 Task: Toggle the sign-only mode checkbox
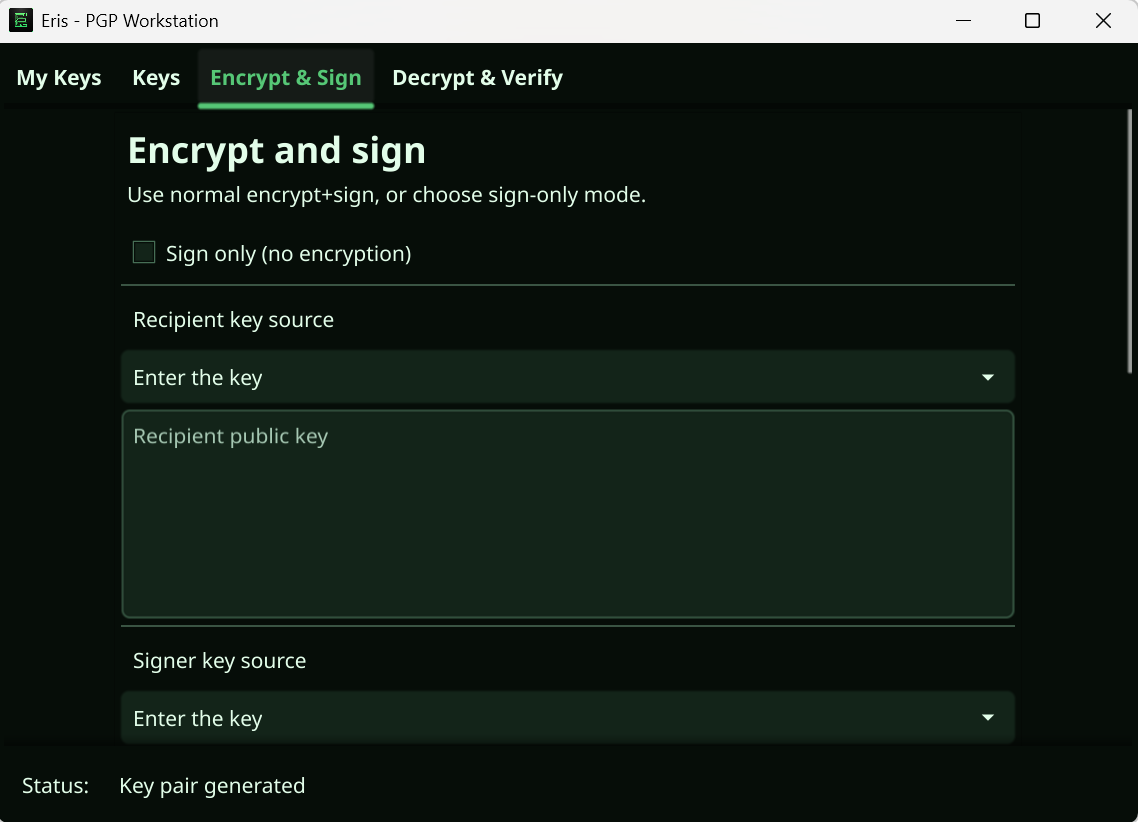[143, 252]
